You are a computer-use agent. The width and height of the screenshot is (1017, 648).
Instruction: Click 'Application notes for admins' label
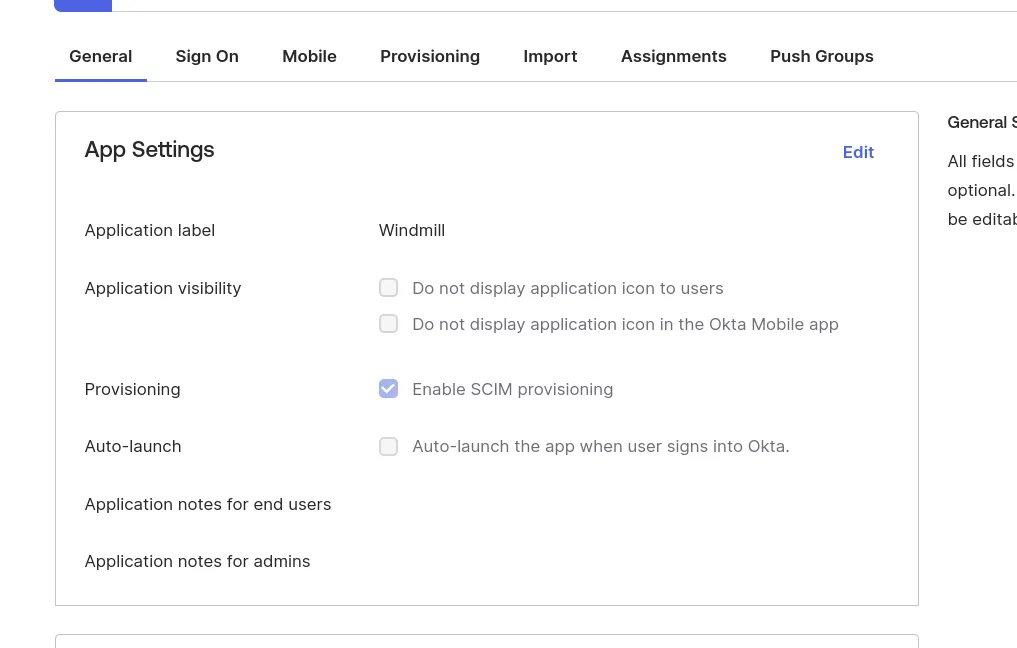tap(197, 561)
